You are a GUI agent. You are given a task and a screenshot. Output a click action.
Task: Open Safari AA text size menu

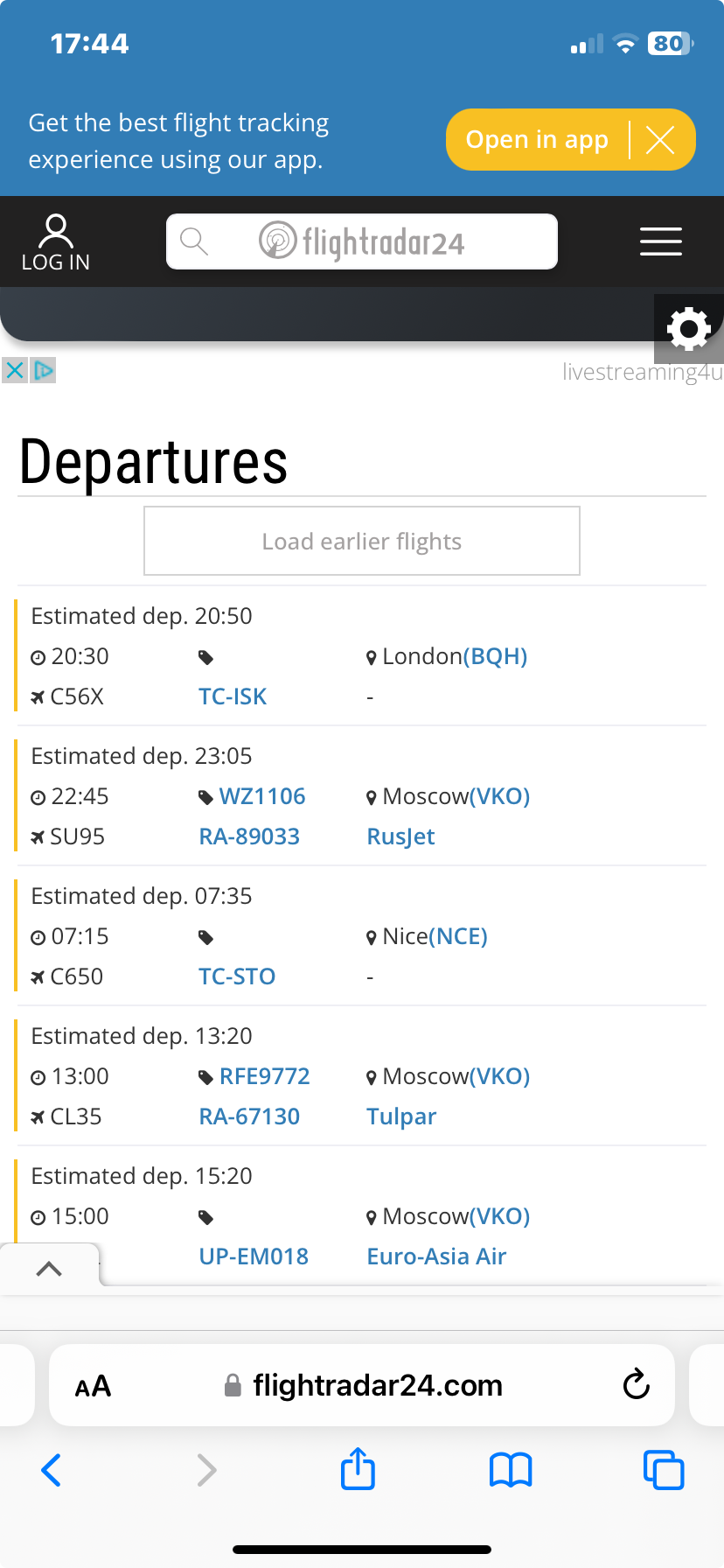[x=93, y=1386]
